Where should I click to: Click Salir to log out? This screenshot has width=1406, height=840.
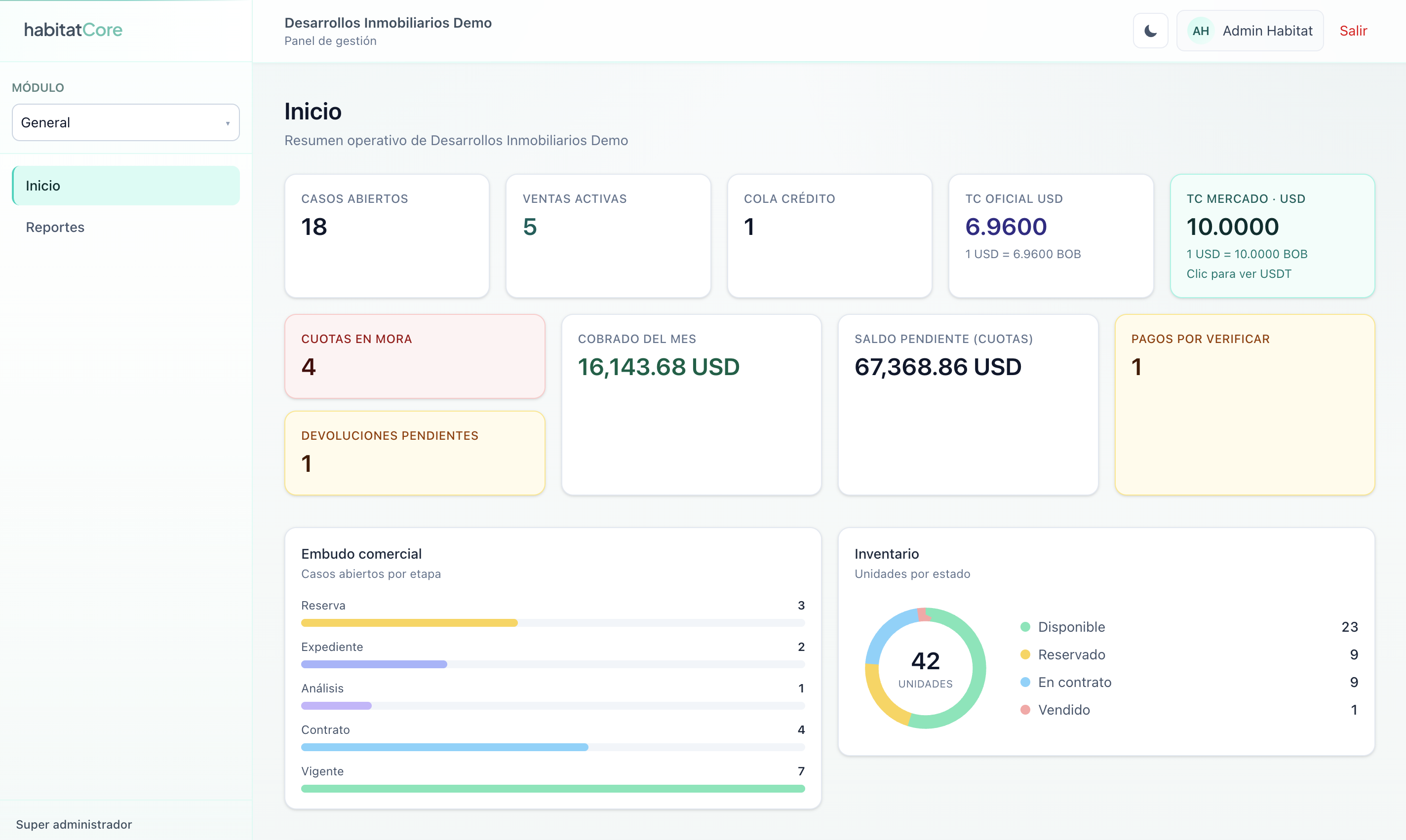click(1353, 31)
